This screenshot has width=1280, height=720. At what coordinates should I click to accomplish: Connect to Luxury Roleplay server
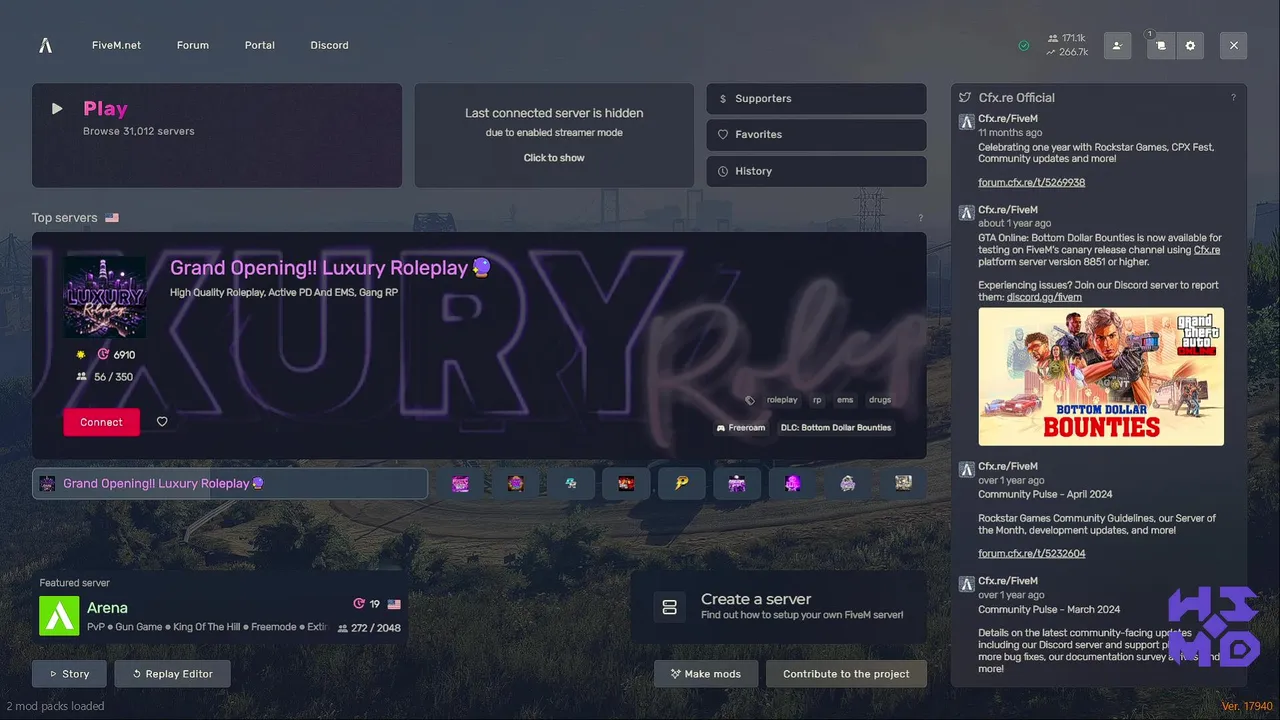coord(101,422)
